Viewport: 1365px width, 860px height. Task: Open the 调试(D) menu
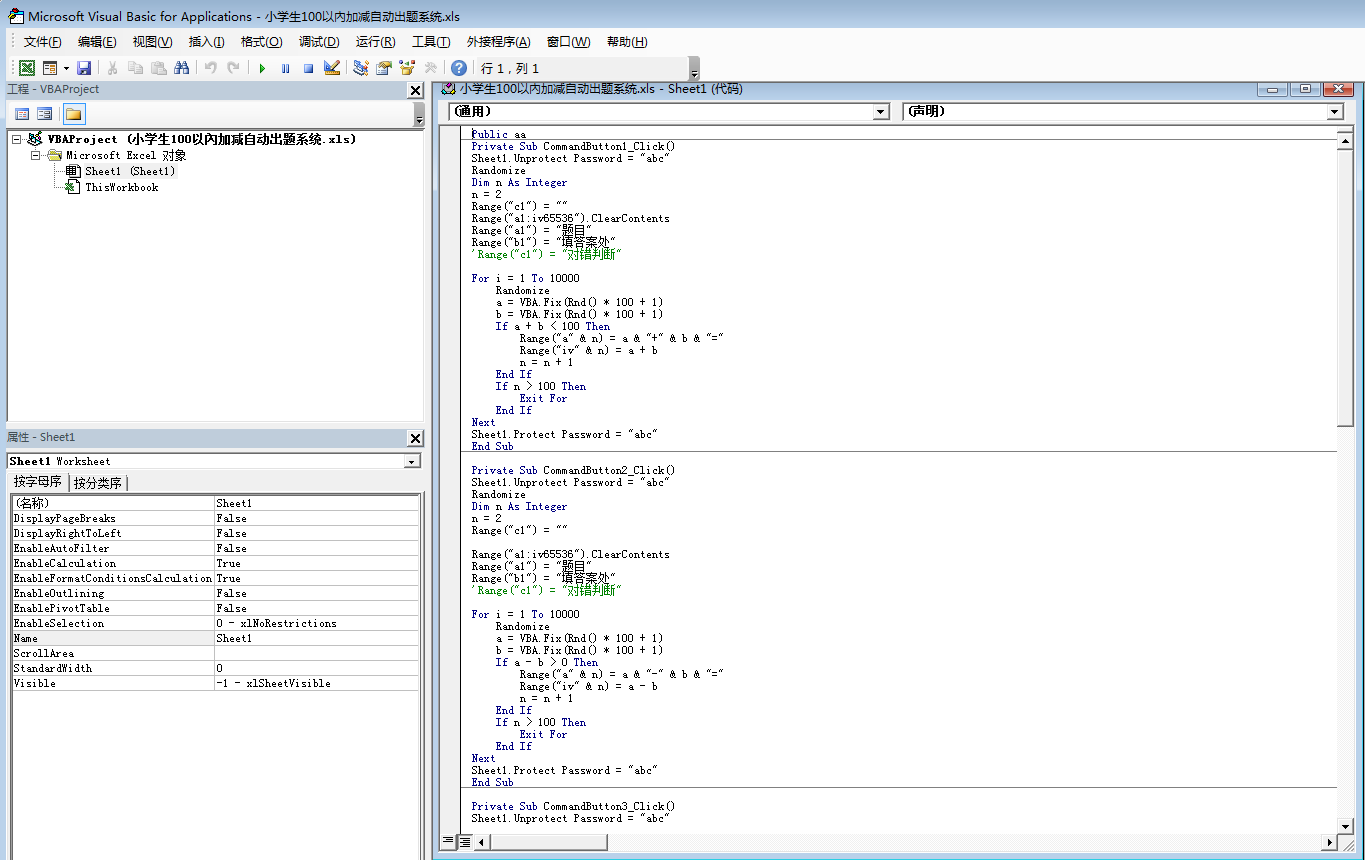point(319,42)
